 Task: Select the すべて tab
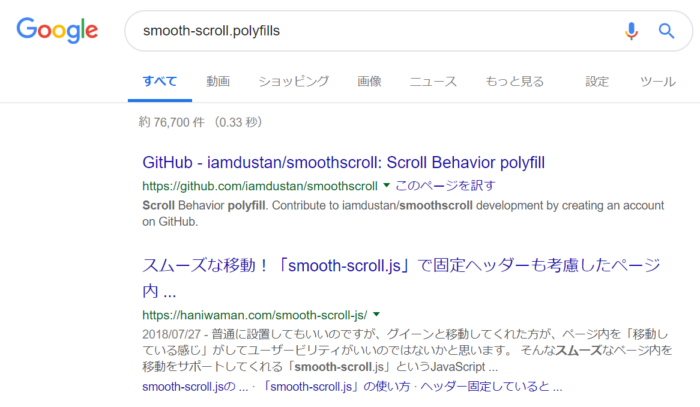[x=161, y=82]
